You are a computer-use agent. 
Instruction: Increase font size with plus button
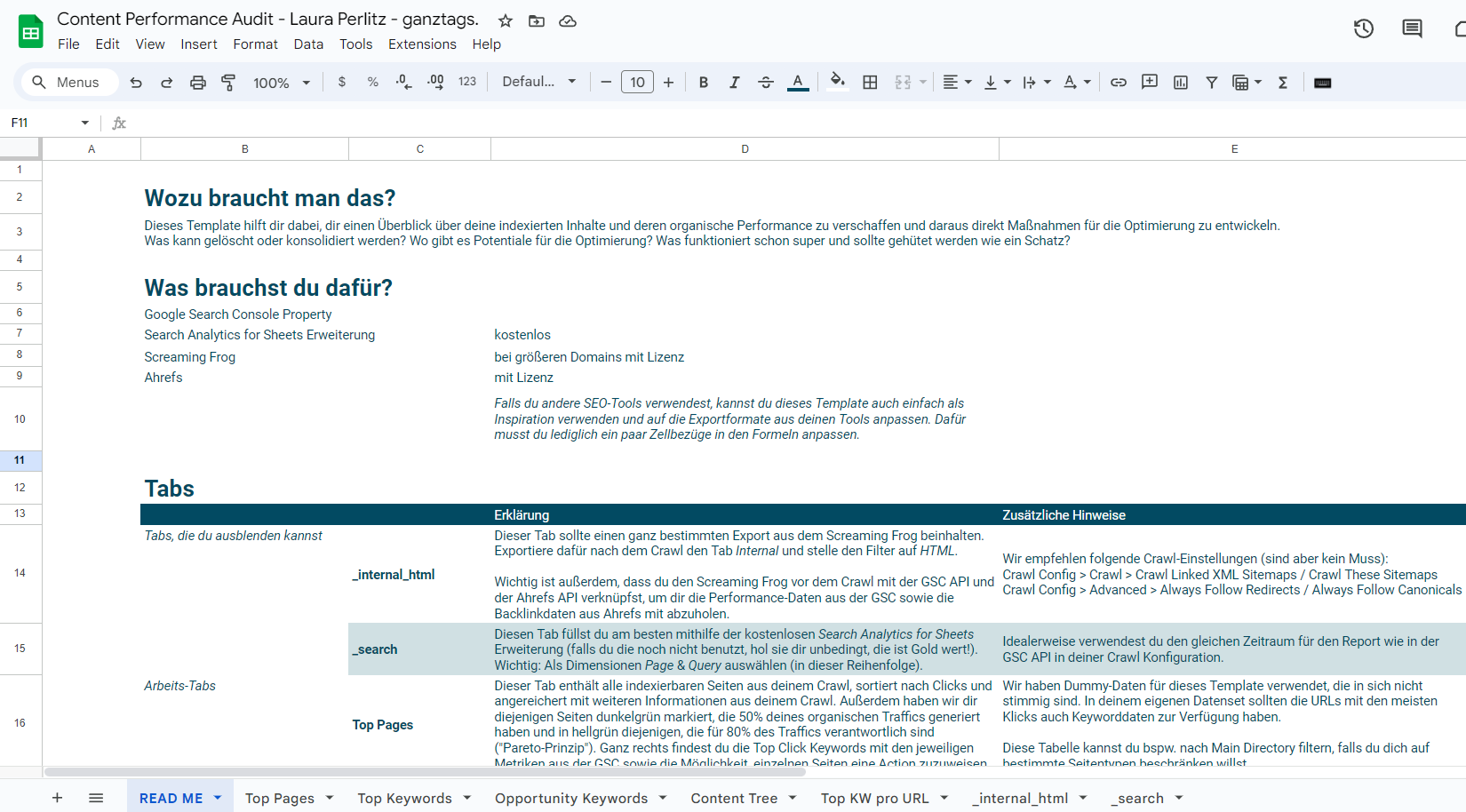click(x=668, y=82)
